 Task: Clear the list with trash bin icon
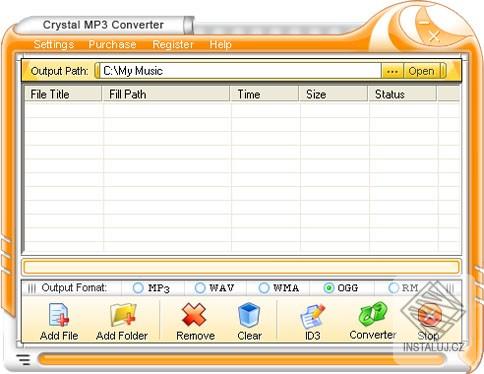point(249,315)
